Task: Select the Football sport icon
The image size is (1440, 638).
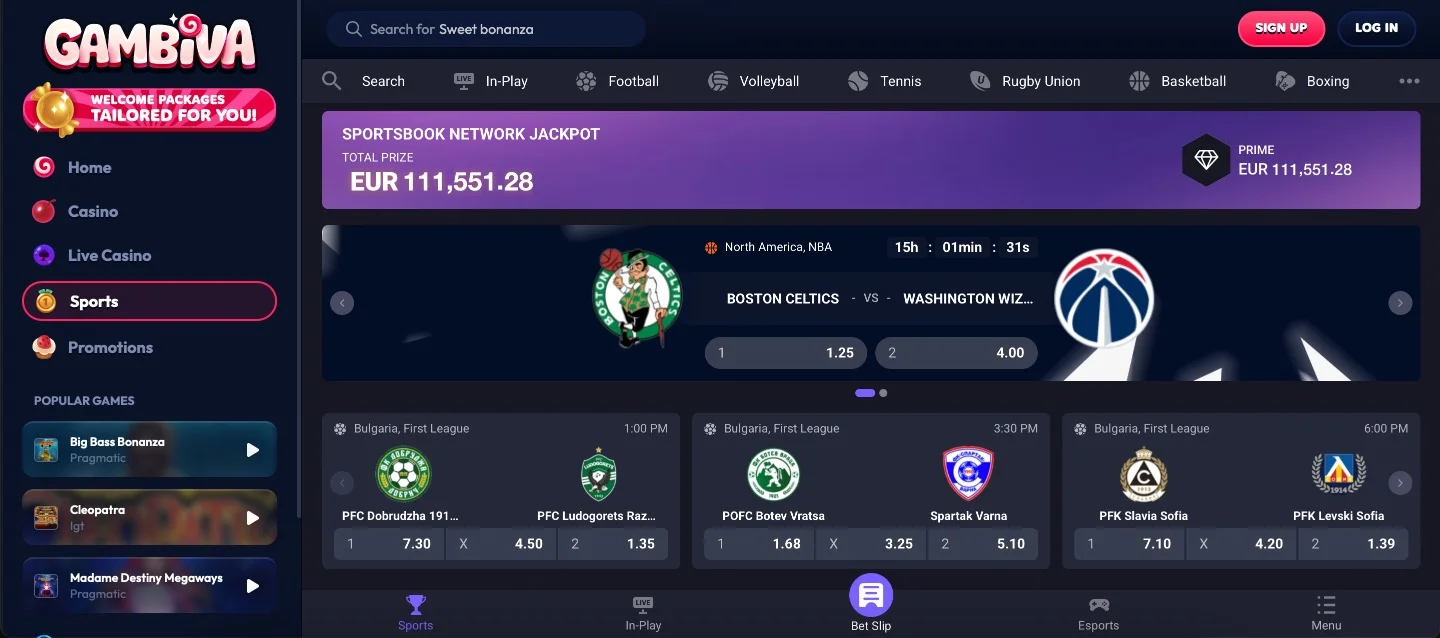Action: (x=584, y=81)
